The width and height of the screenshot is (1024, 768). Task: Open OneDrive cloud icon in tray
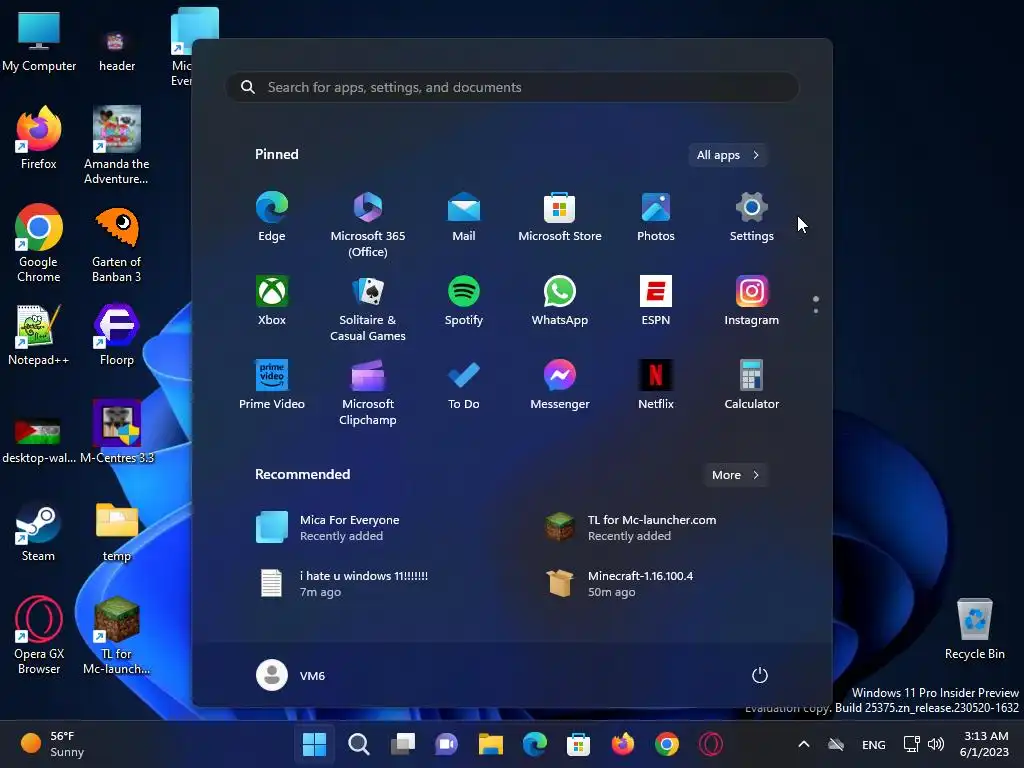[x=836, y=744]
